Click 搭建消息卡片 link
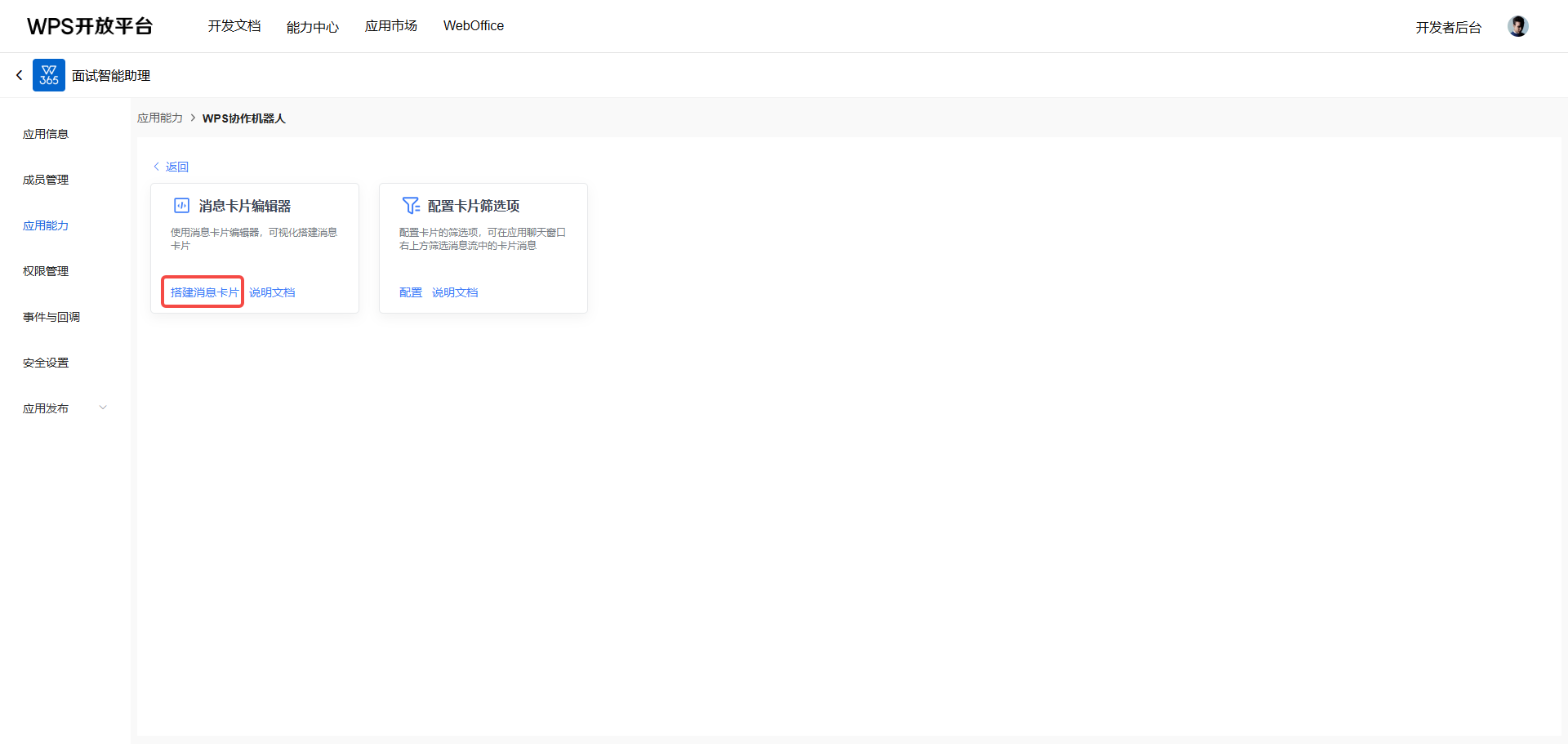Screen dimensions: 1568x744 tap(204, 292)
